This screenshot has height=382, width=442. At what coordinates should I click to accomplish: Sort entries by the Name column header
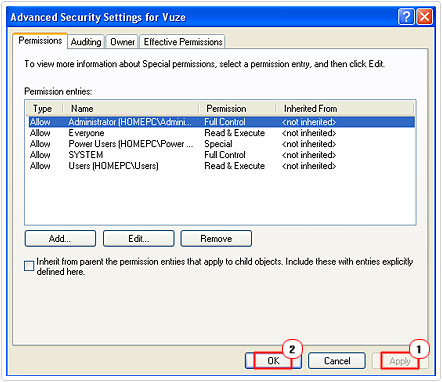tap(131, 109)
